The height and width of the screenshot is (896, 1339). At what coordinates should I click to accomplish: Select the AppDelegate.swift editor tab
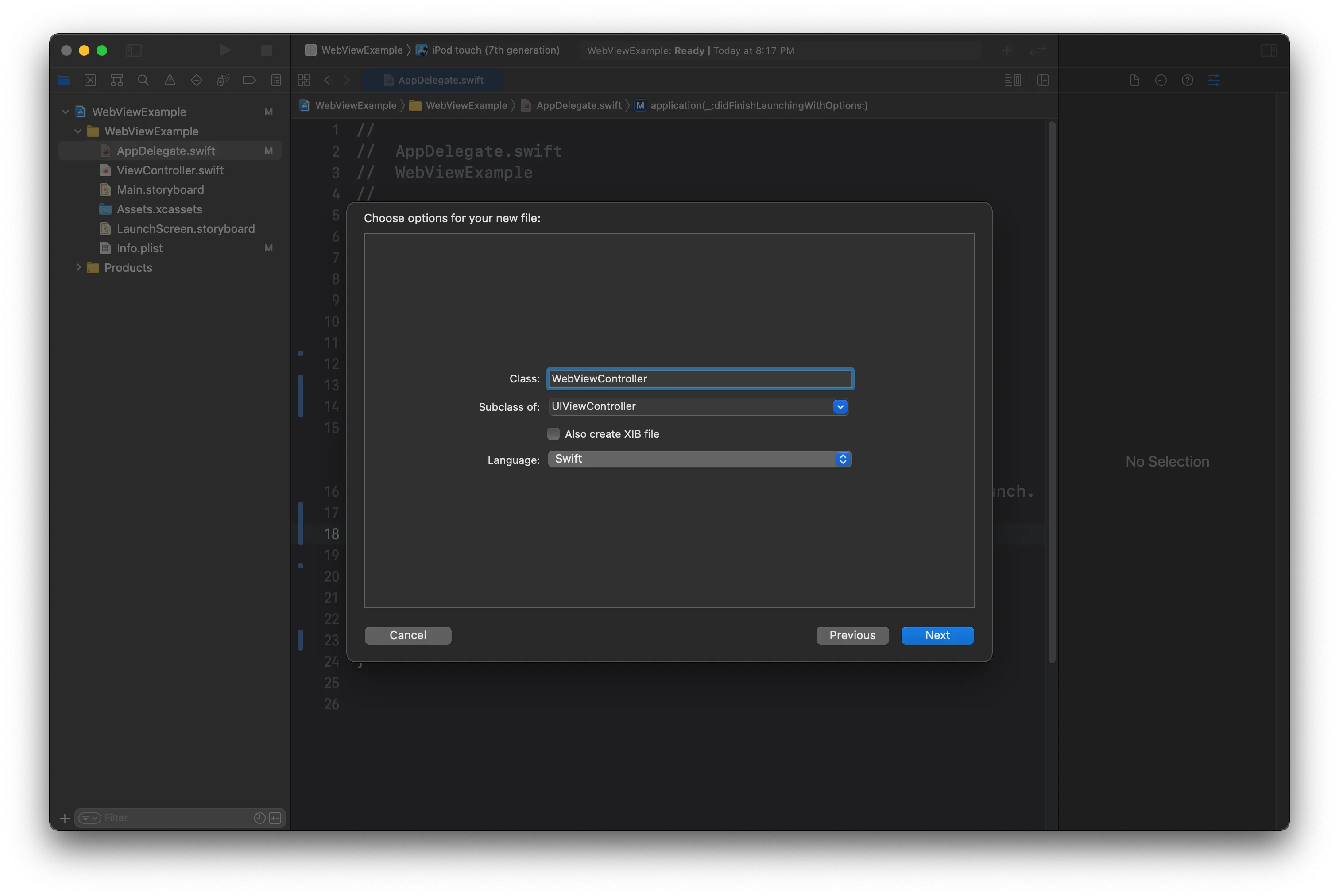(433, 81)
